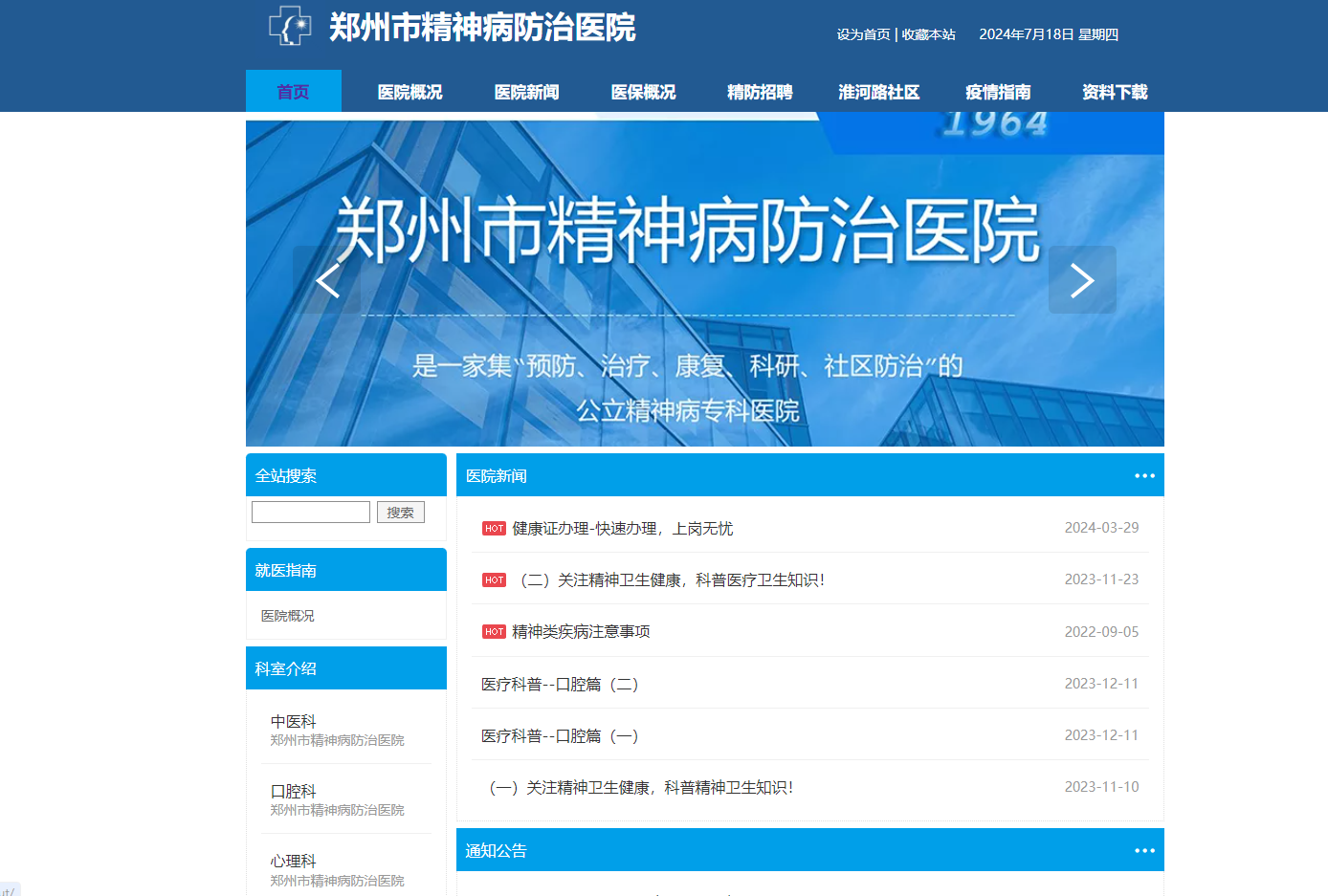This screenshot has width=1328, height=896.
Task: Open news 医疗科普--口腔篇（一）
Action: [x=560, y=735]
